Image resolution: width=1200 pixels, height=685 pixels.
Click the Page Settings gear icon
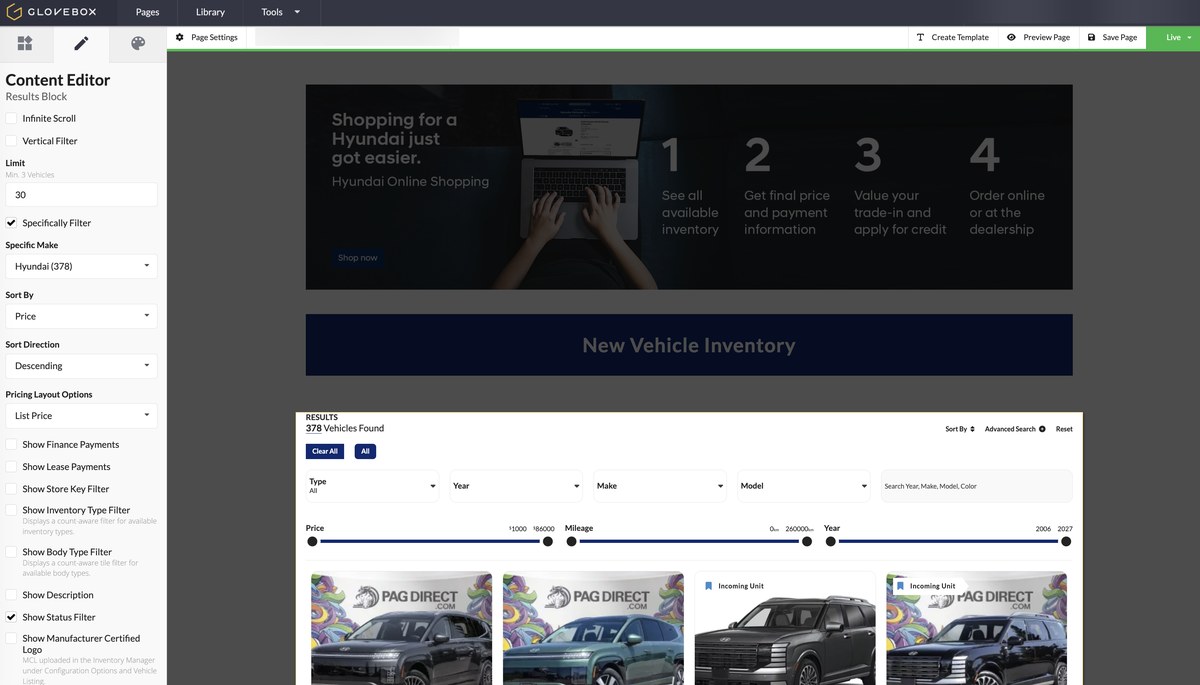click(x=180, y=37)
